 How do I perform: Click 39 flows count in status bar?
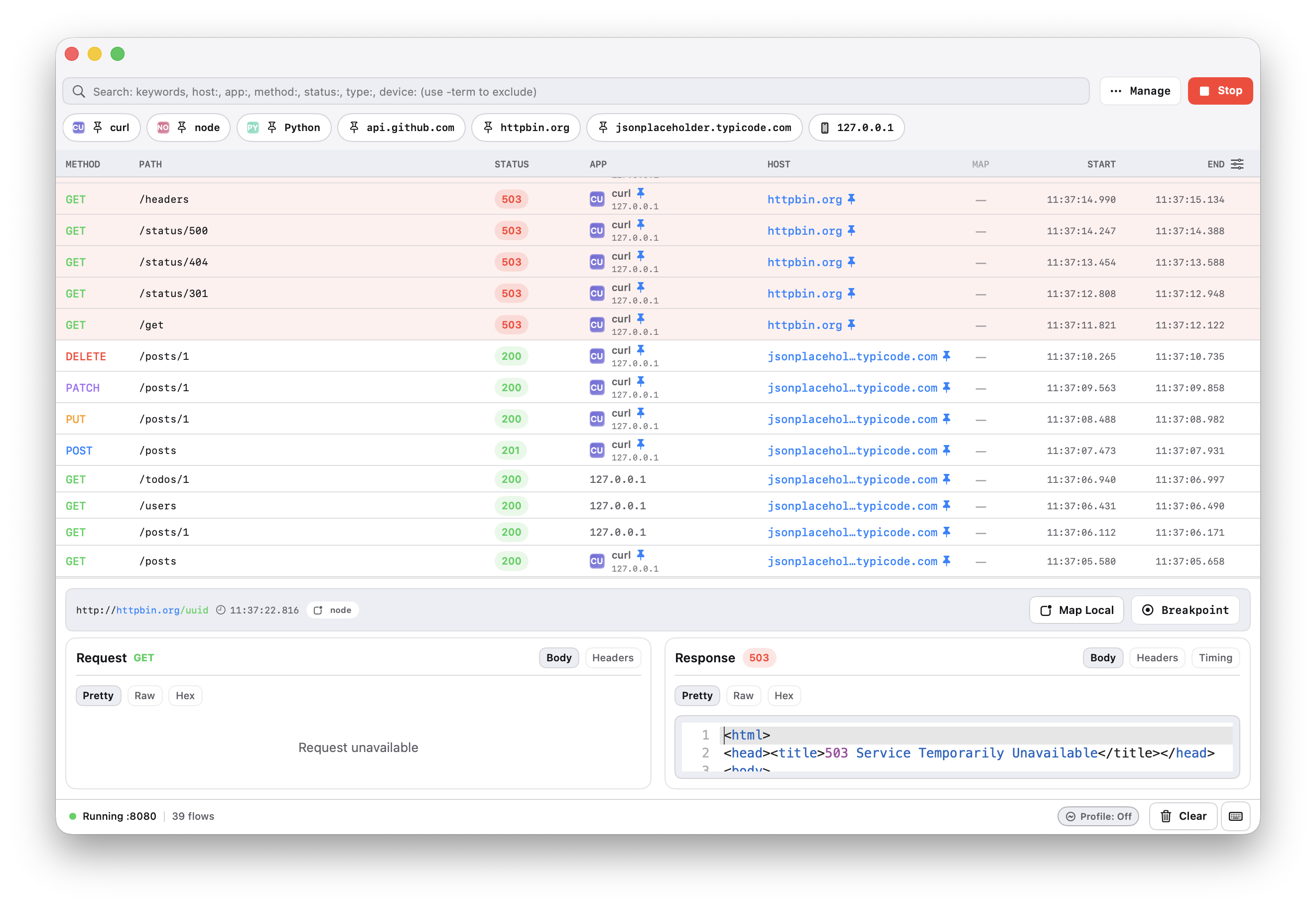[193, 816]
